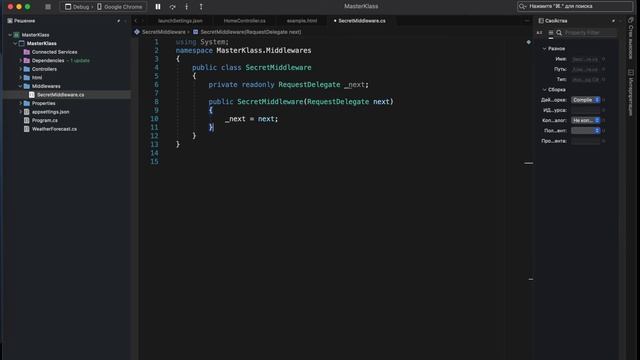Collapse the MasterKlass solution root node
This screenshot has height=360, width=640.
(x=10, y=35)
